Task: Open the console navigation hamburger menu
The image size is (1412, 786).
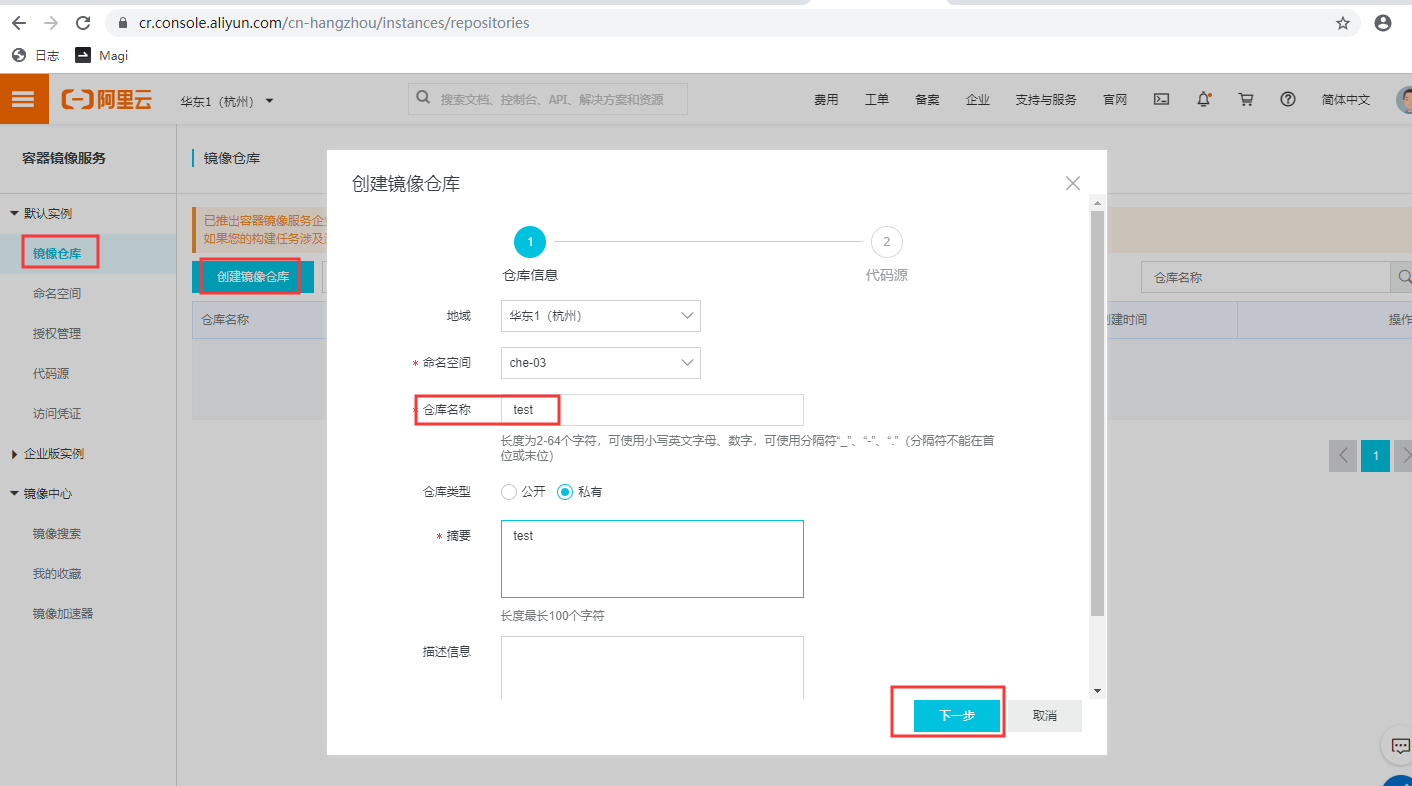Action: point(24,99)
